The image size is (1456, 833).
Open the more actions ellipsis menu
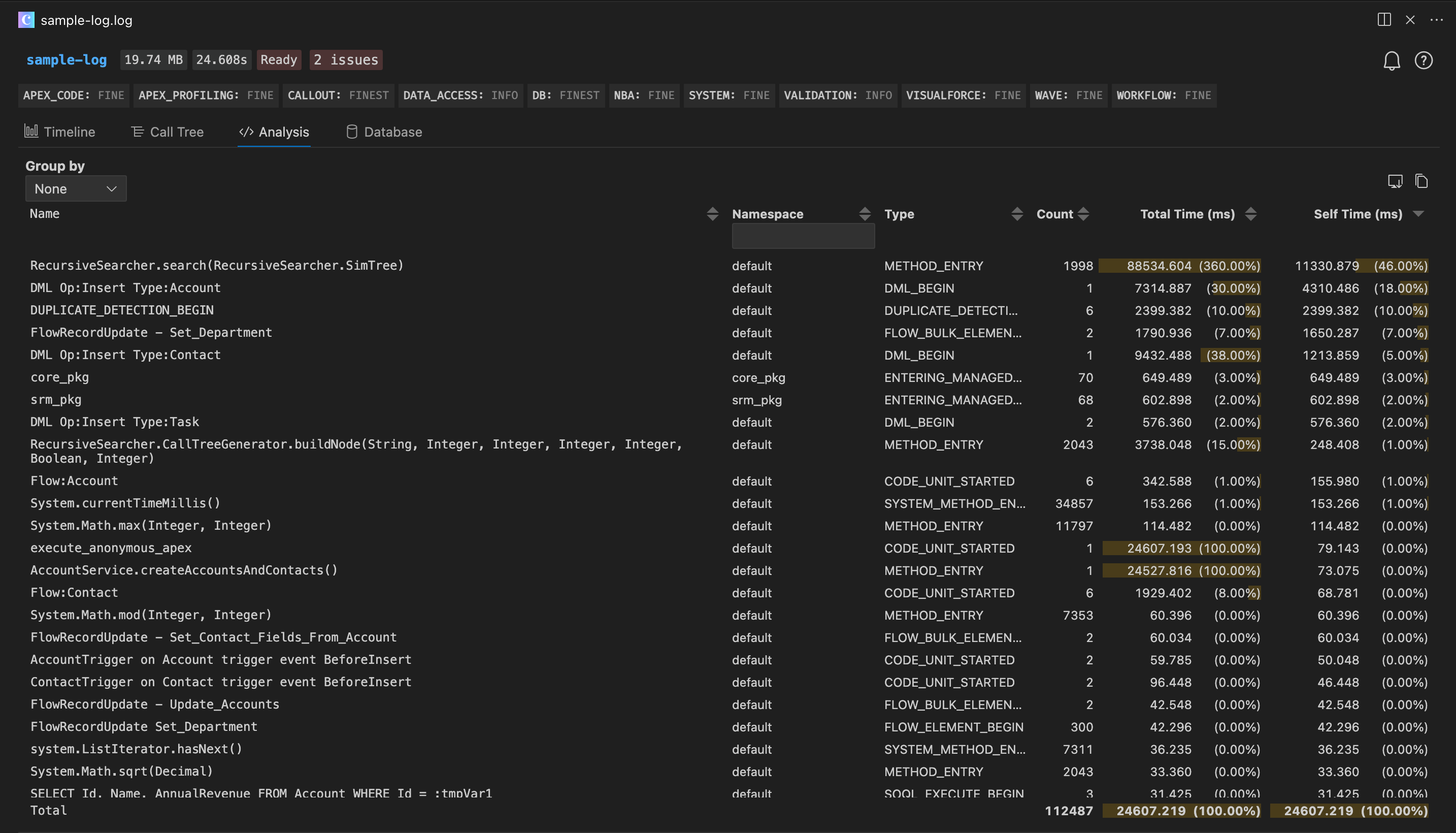[x=1436, y=20]
